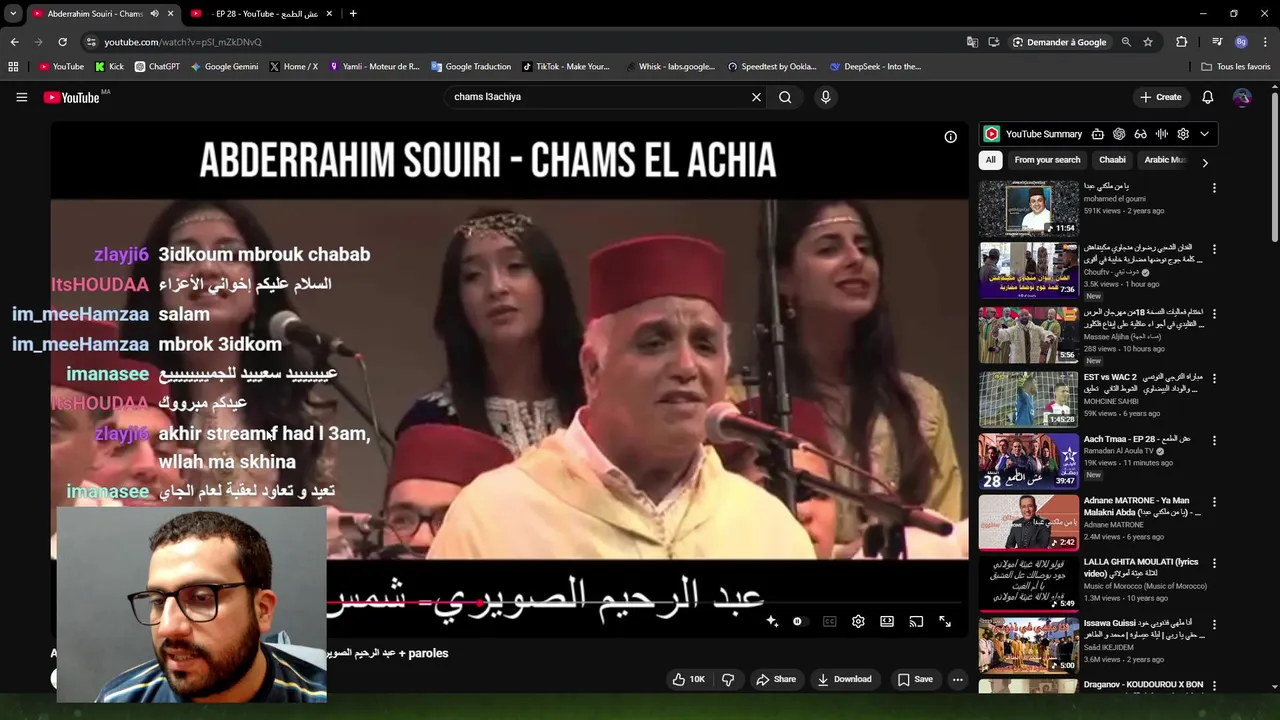
Task: Translate this page icon
Action: [972, 42]
